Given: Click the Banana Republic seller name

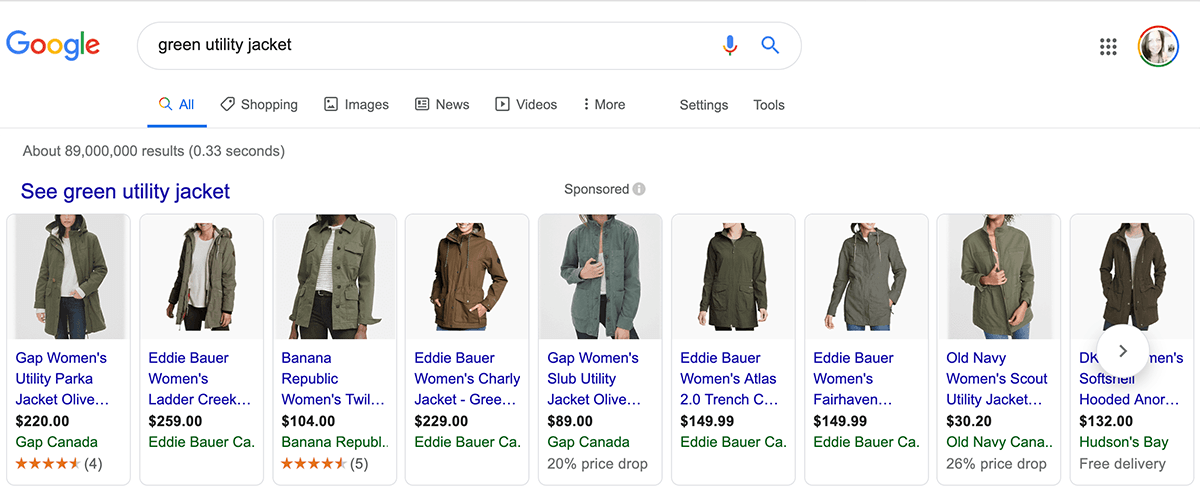Looking at the screenshot, I should tap(335, 442).
